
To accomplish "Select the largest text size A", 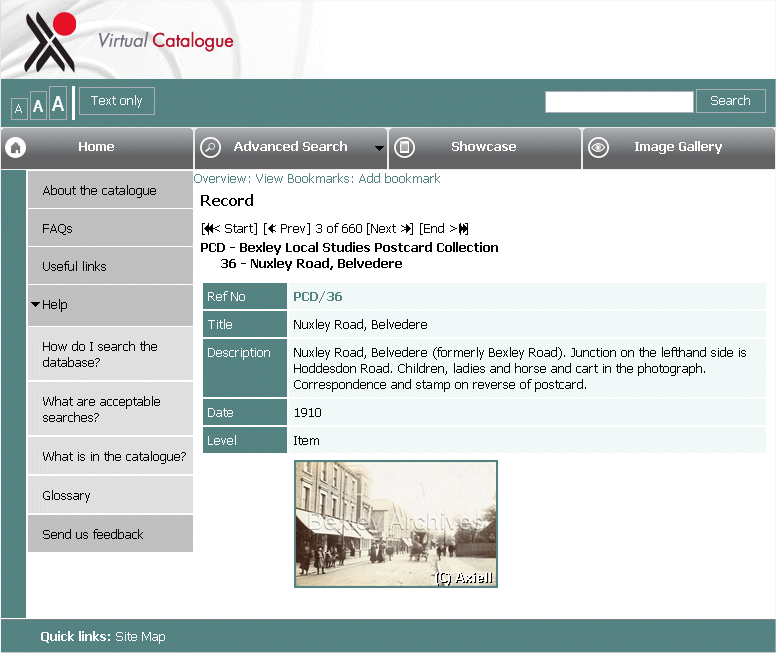I will click(x=58, y=104).
